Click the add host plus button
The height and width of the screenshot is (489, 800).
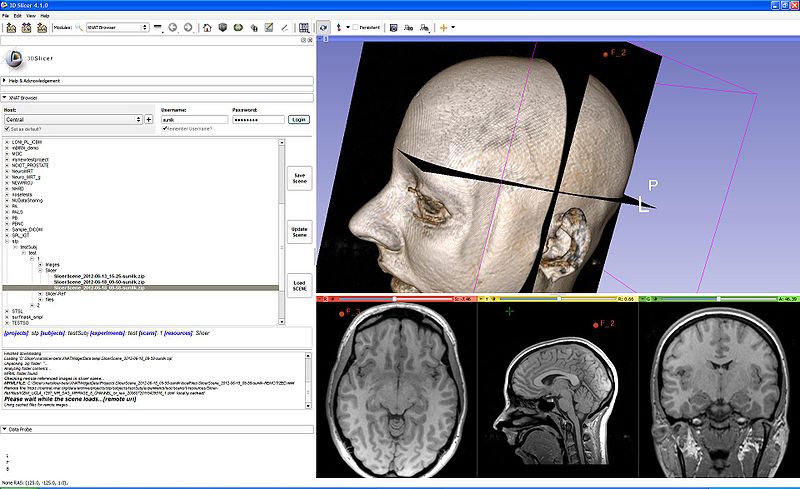point(149,119)
